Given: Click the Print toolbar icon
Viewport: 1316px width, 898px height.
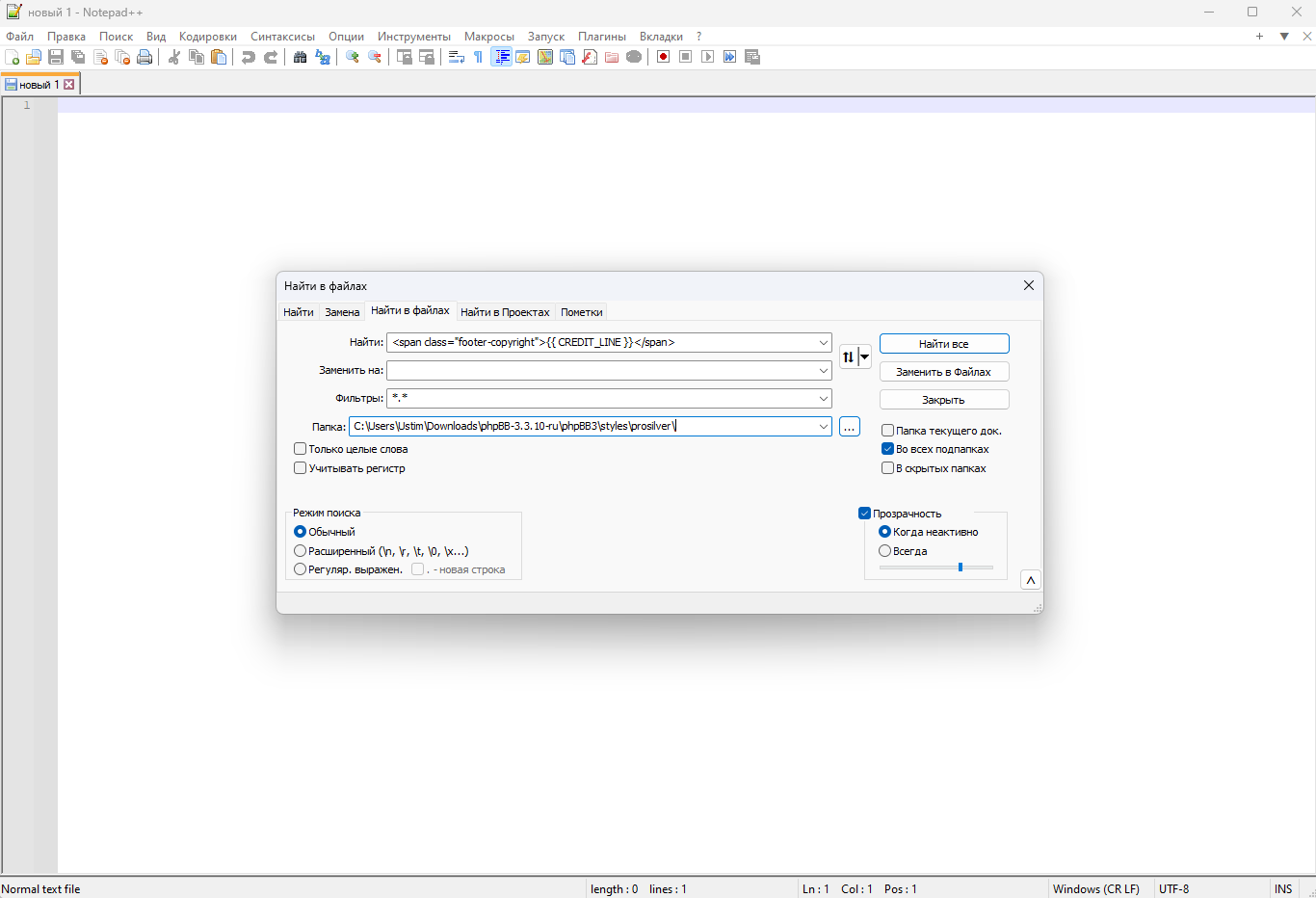Looking at the screenshot, I should [x=145, y=58].
